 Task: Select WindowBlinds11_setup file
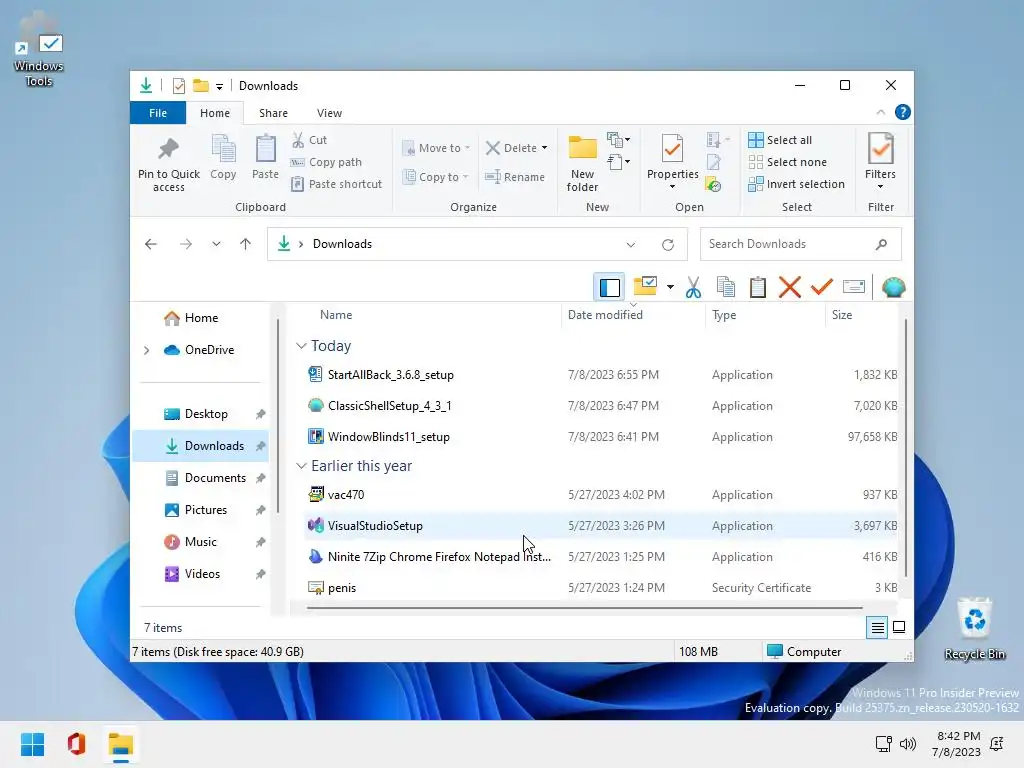pyautogui.click(x=601, y=437)
